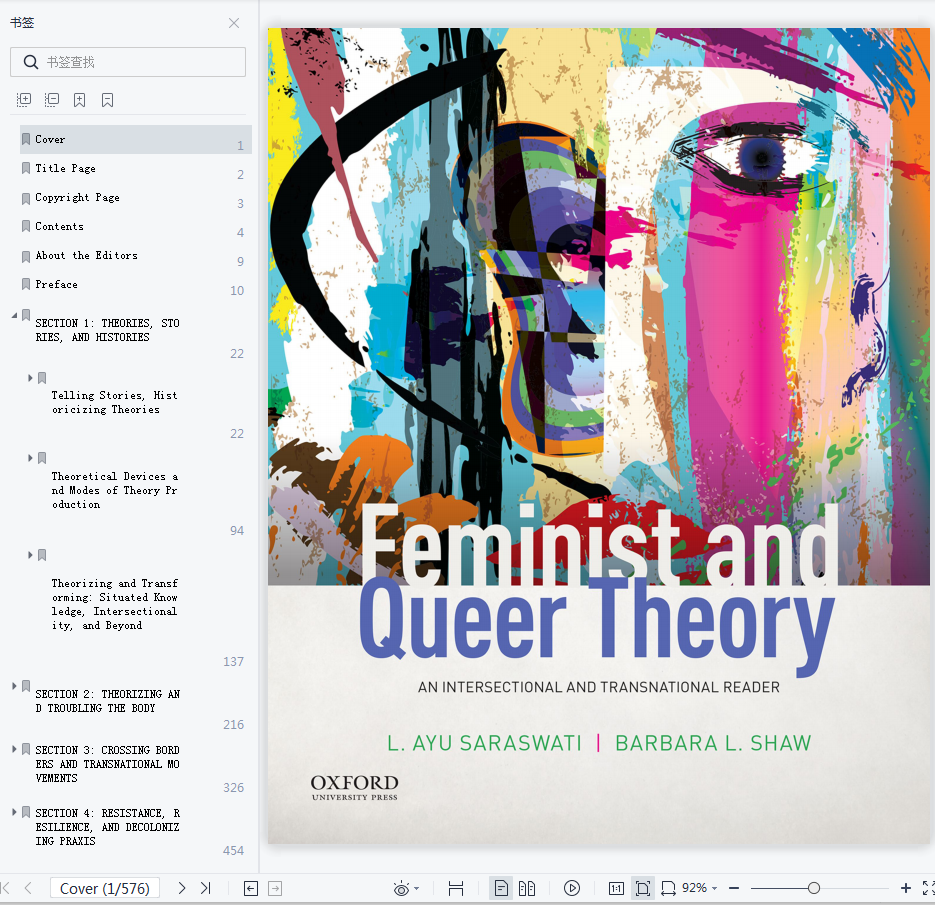Jump to the Preface bookmark
This screenshot has height=905, width=935.
(57, 284)
